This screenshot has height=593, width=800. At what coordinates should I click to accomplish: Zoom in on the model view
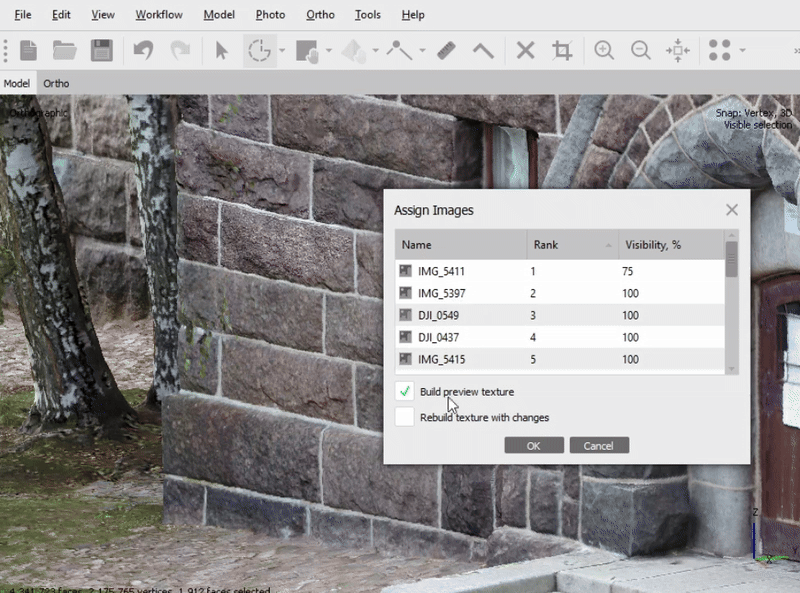tap(604, 51)
